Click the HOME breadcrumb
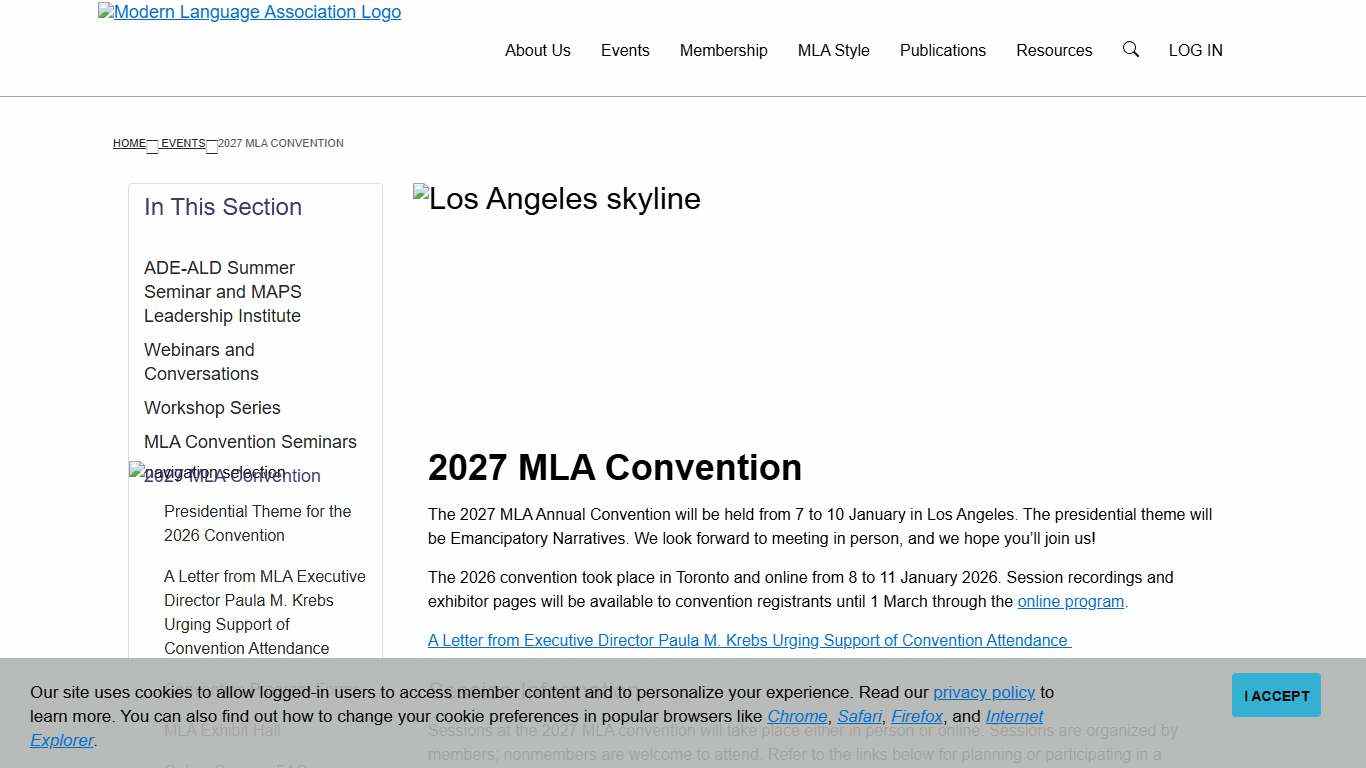1366x768 pixels. click(x=129, y=143)
